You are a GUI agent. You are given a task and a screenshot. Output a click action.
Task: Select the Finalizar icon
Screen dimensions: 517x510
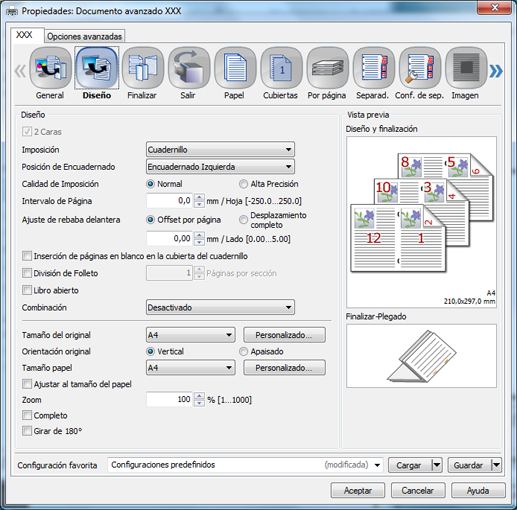[x=143, y=68]
